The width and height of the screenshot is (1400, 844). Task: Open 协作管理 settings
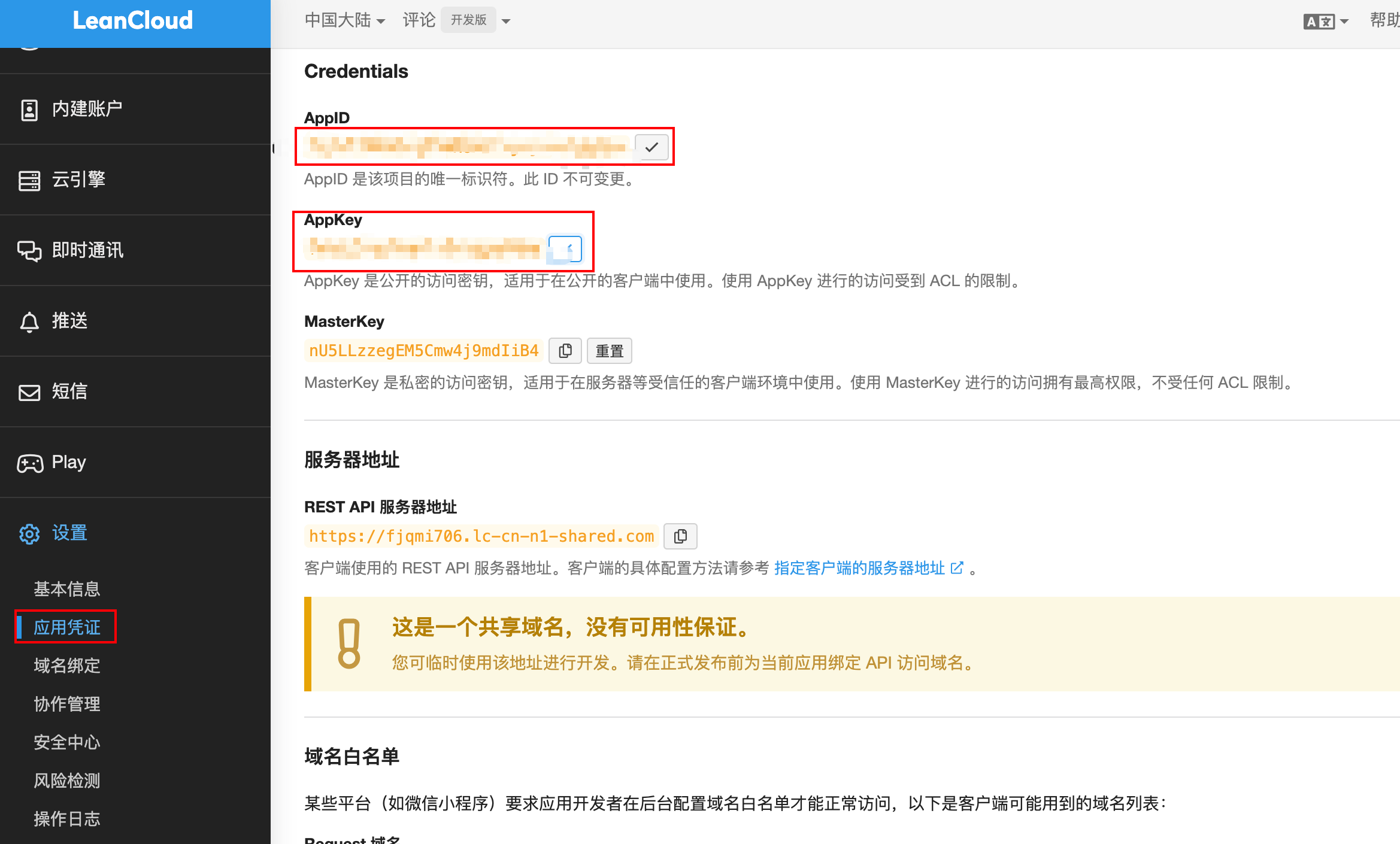(x=67, y=704)
